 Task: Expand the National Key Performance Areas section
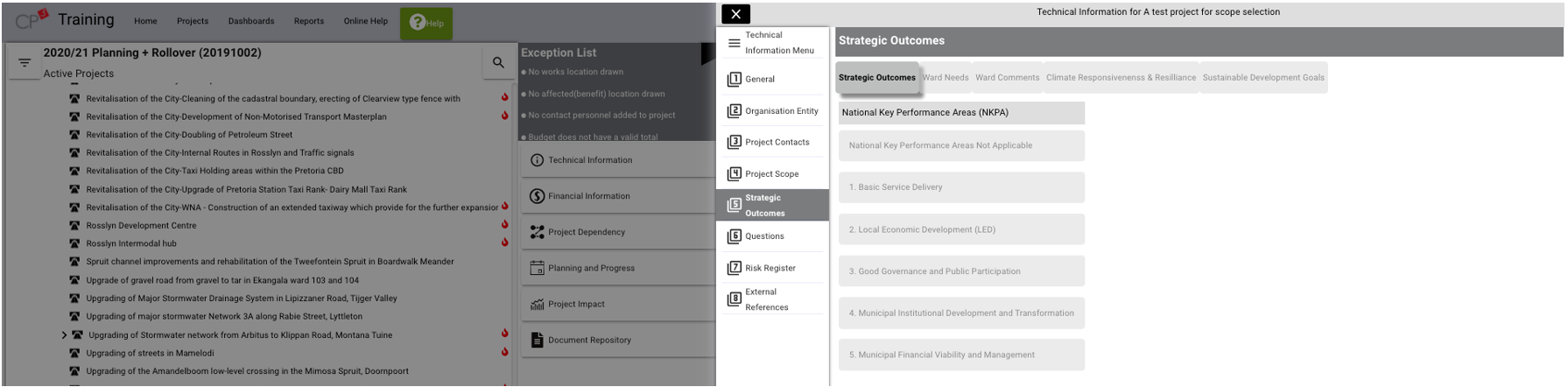pos(960,112)
